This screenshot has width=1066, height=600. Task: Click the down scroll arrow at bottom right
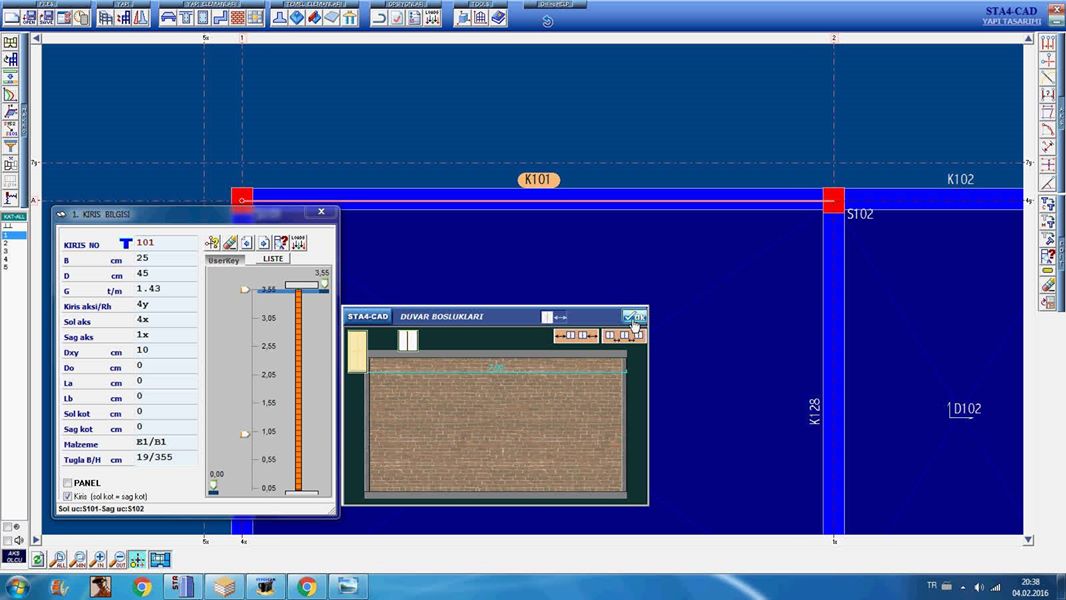point(1028,540)
